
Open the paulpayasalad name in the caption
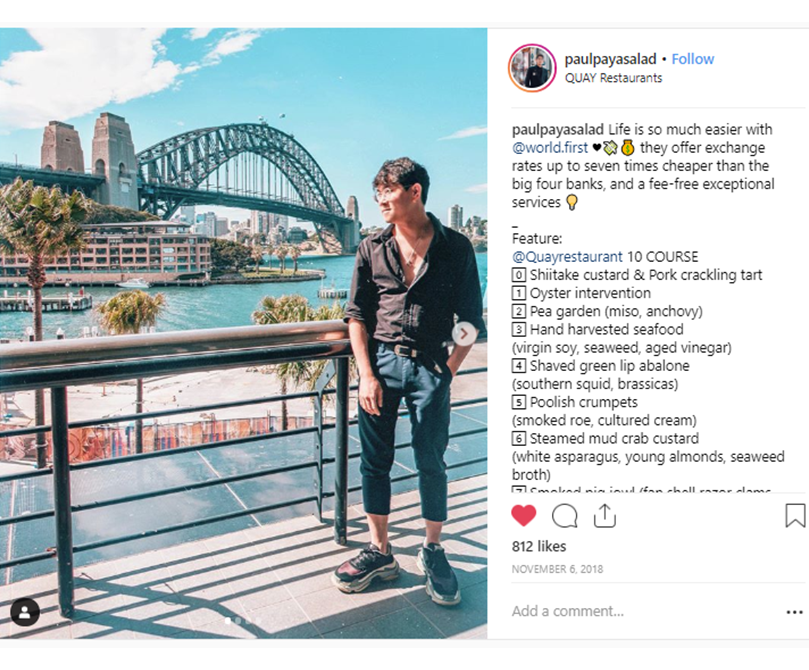[x=558, y=129]
